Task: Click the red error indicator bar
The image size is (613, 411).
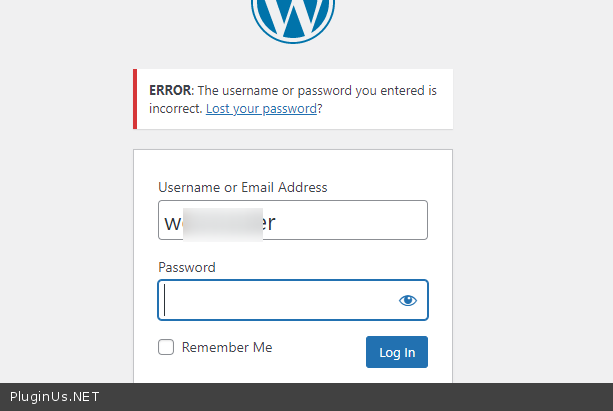Action: (x=135, y=99)
